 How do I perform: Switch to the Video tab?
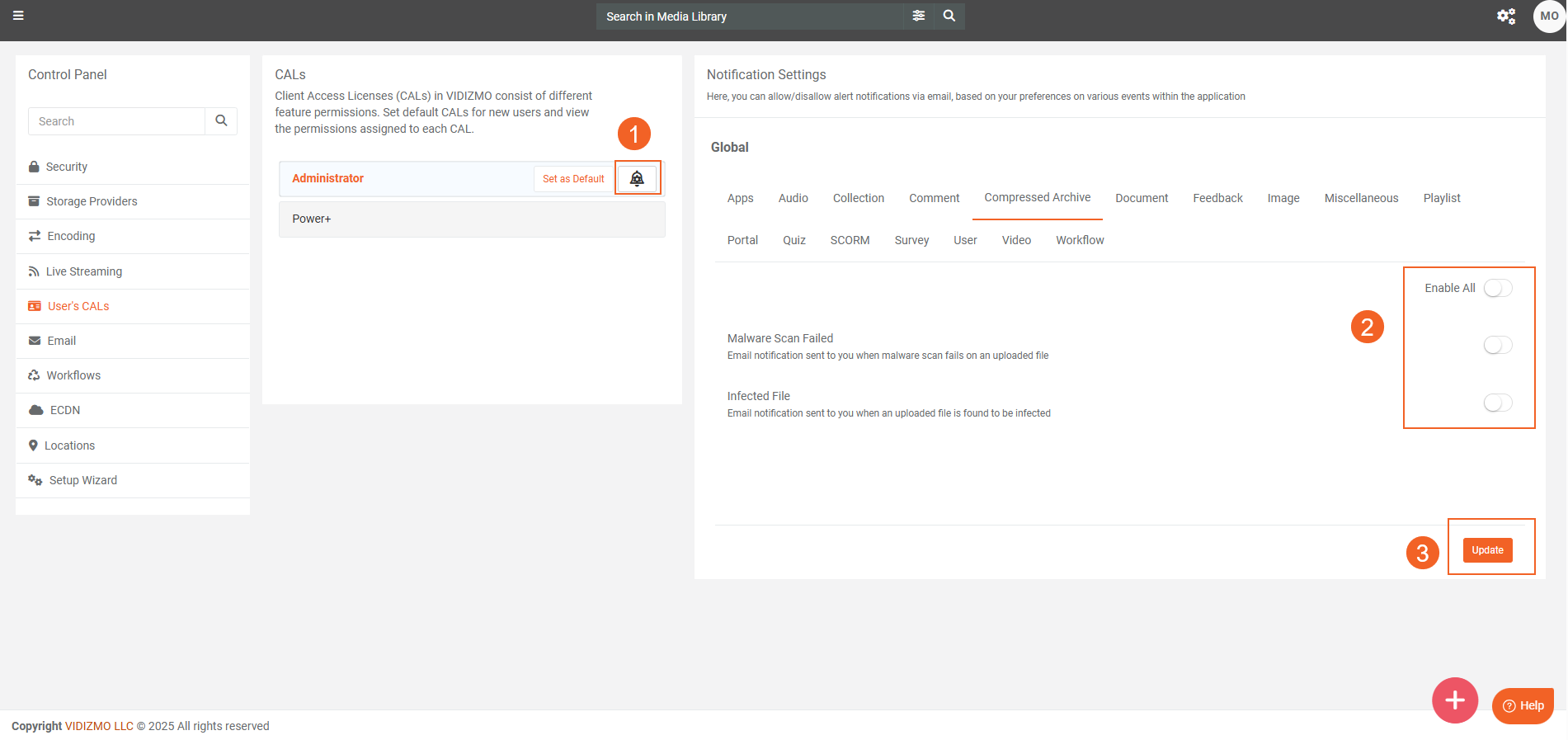click(x=1016, y=240)
